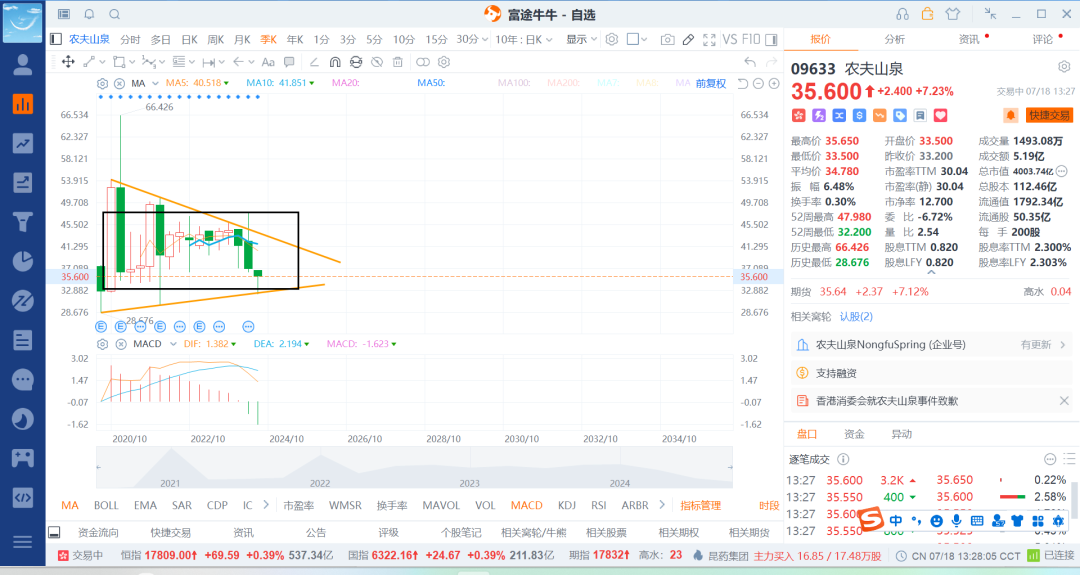Delete drawings with the trash icon
Screen dimensions: 1080x575
(x=397, y=62)
